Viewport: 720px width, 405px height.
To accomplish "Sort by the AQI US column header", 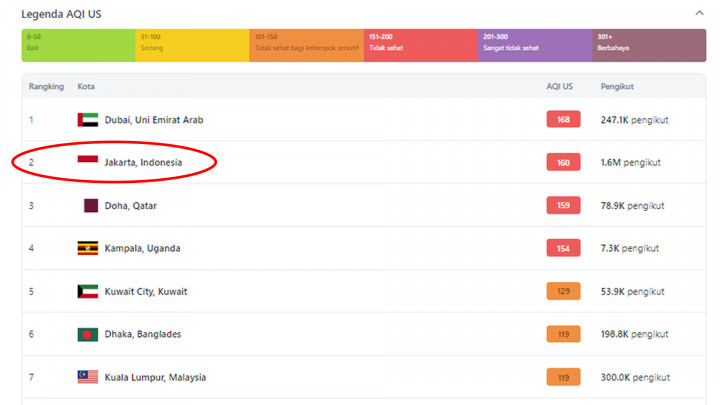I will click(559, 87).
